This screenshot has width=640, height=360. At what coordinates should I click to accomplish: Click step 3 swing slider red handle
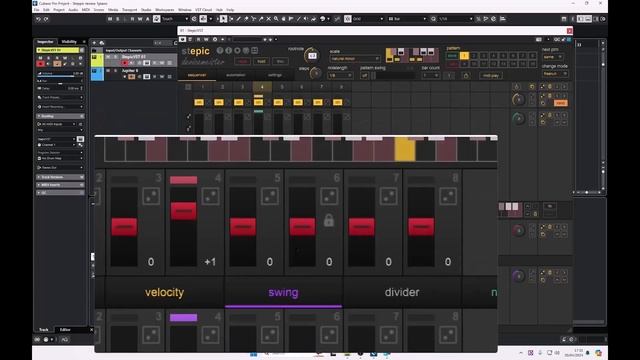(124, 227)
